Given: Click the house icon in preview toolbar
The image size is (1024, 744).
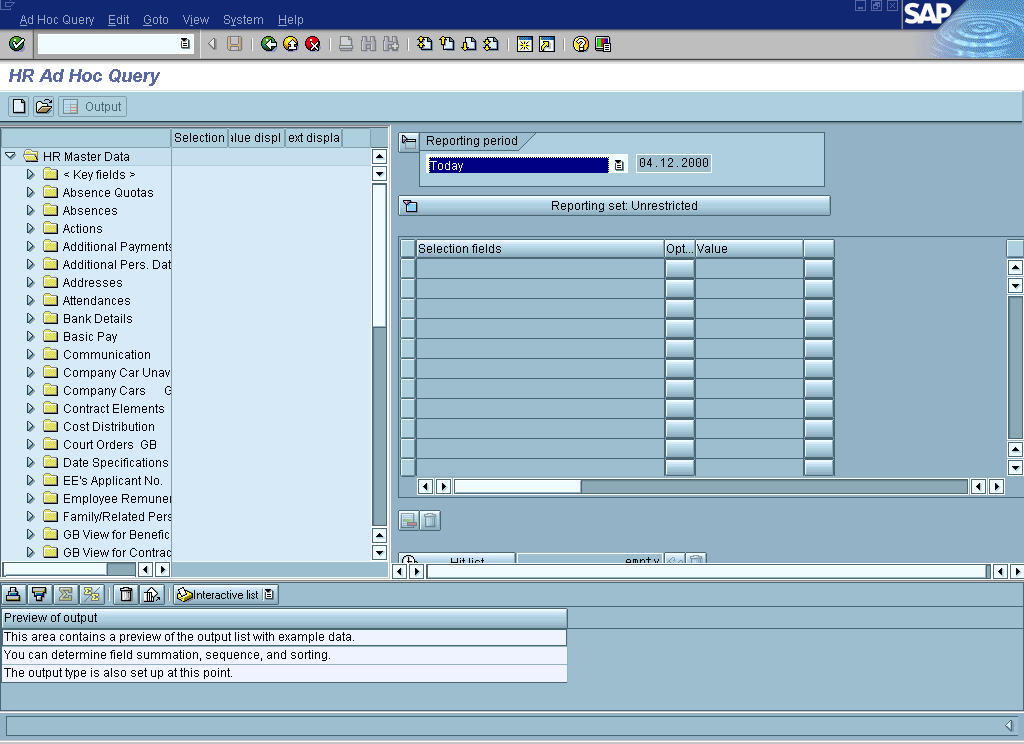Looking at the screenshot, I should click(152, 594).
